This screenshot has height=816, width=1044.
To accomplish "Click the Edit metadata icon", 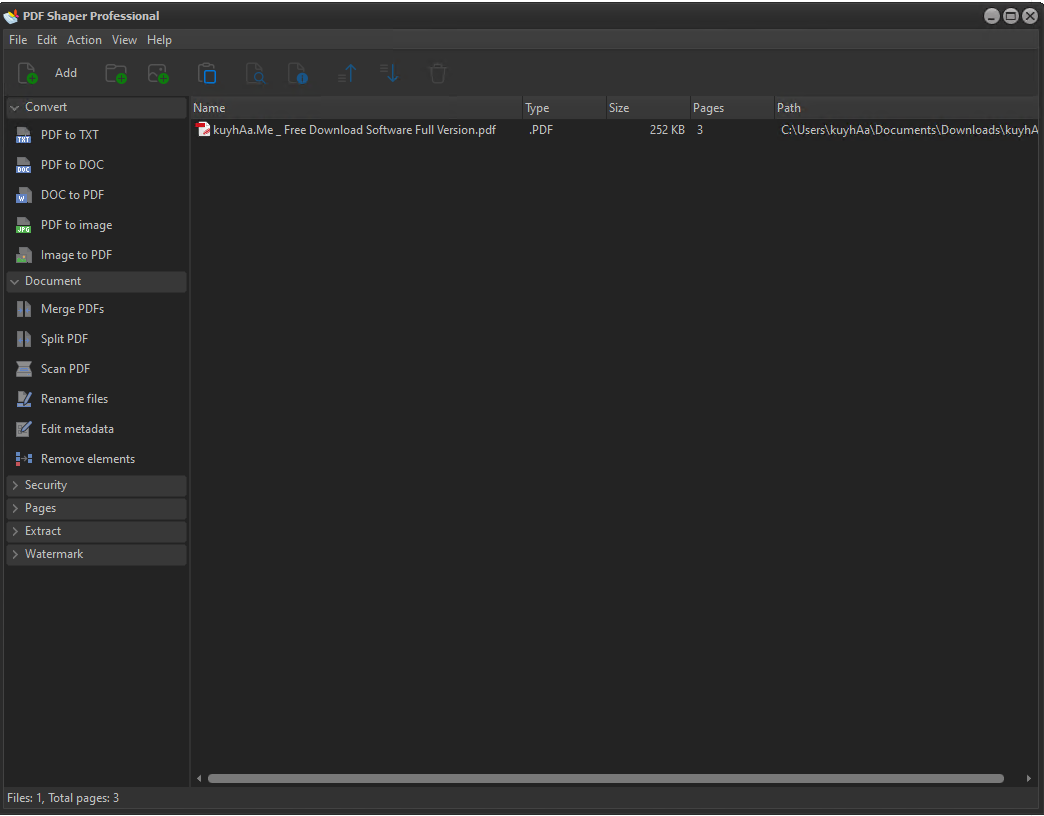I will coord(23,429).
